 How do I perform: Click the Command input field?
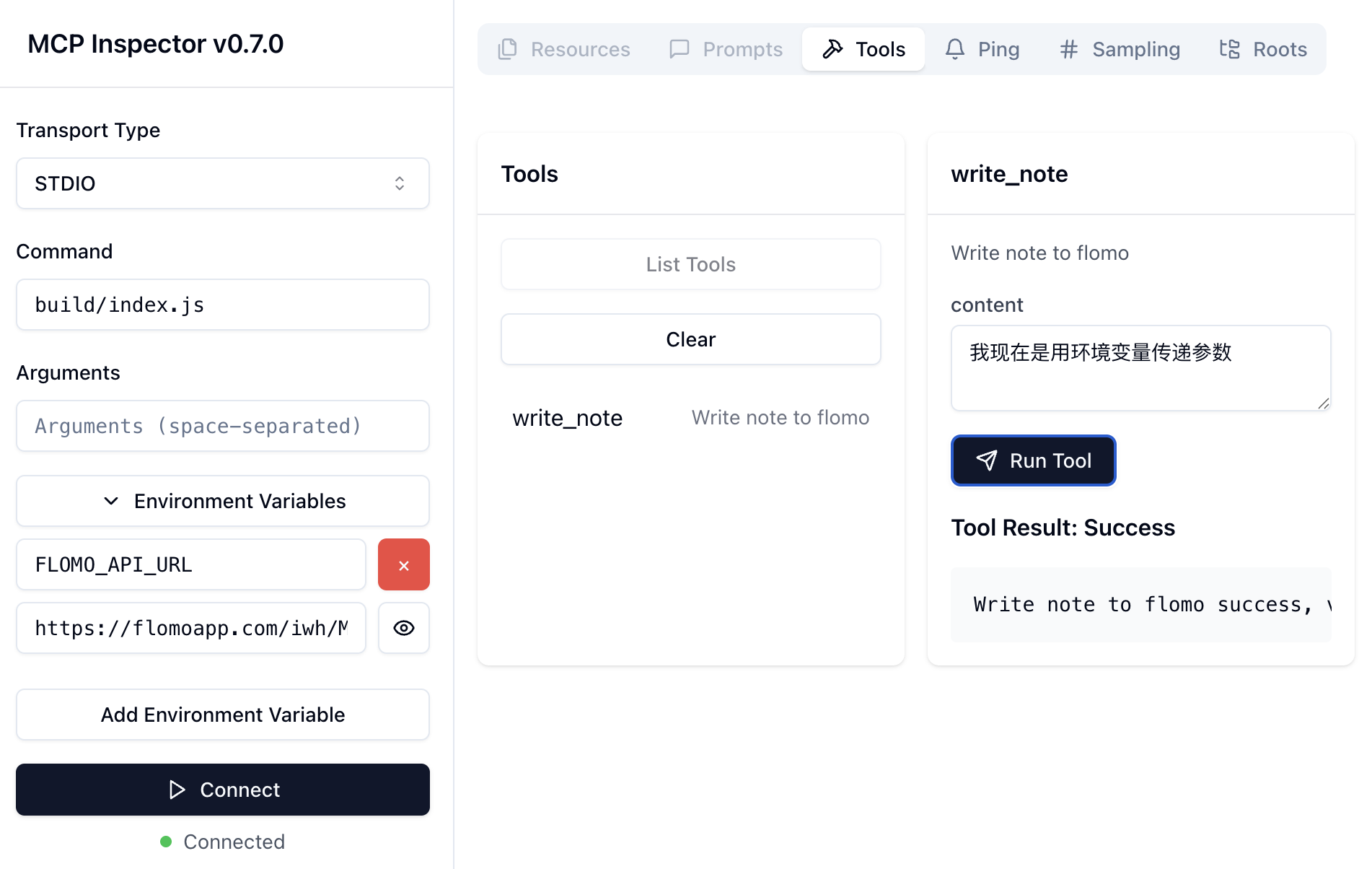click(x=223, y=305)
